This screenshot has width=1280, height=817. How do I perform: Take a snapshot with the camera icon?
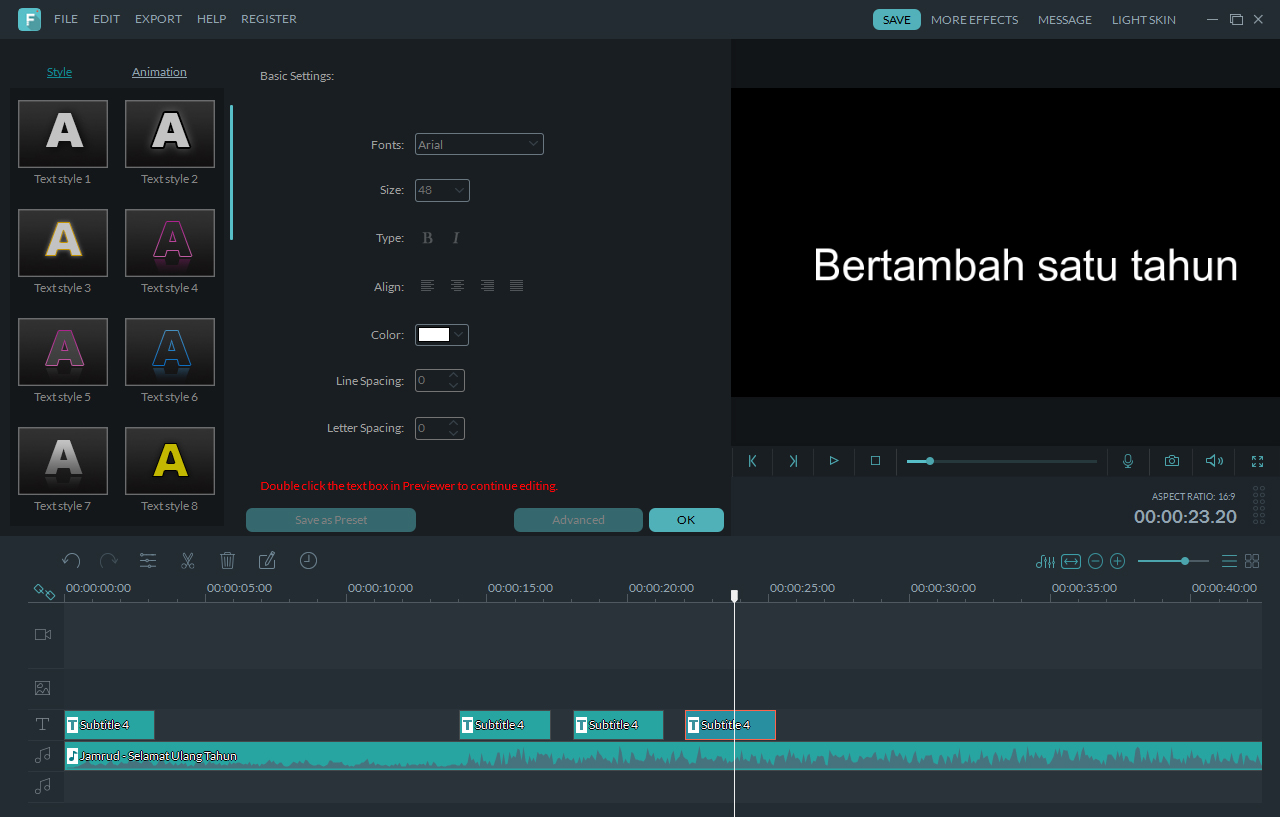click(x=1171, y=461)
